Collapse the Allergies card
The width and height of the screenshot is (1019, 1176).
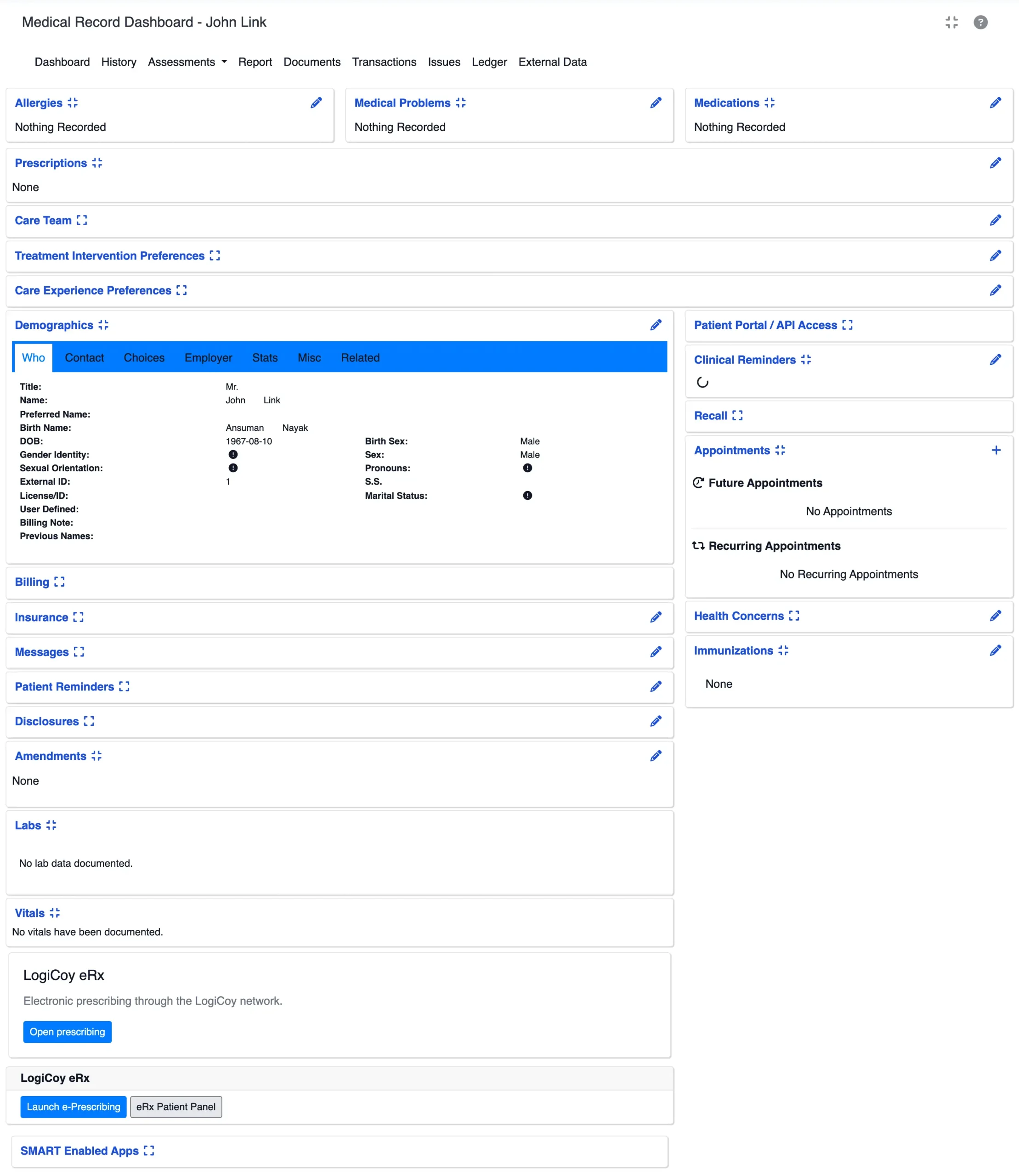click(x=73, y=103)
